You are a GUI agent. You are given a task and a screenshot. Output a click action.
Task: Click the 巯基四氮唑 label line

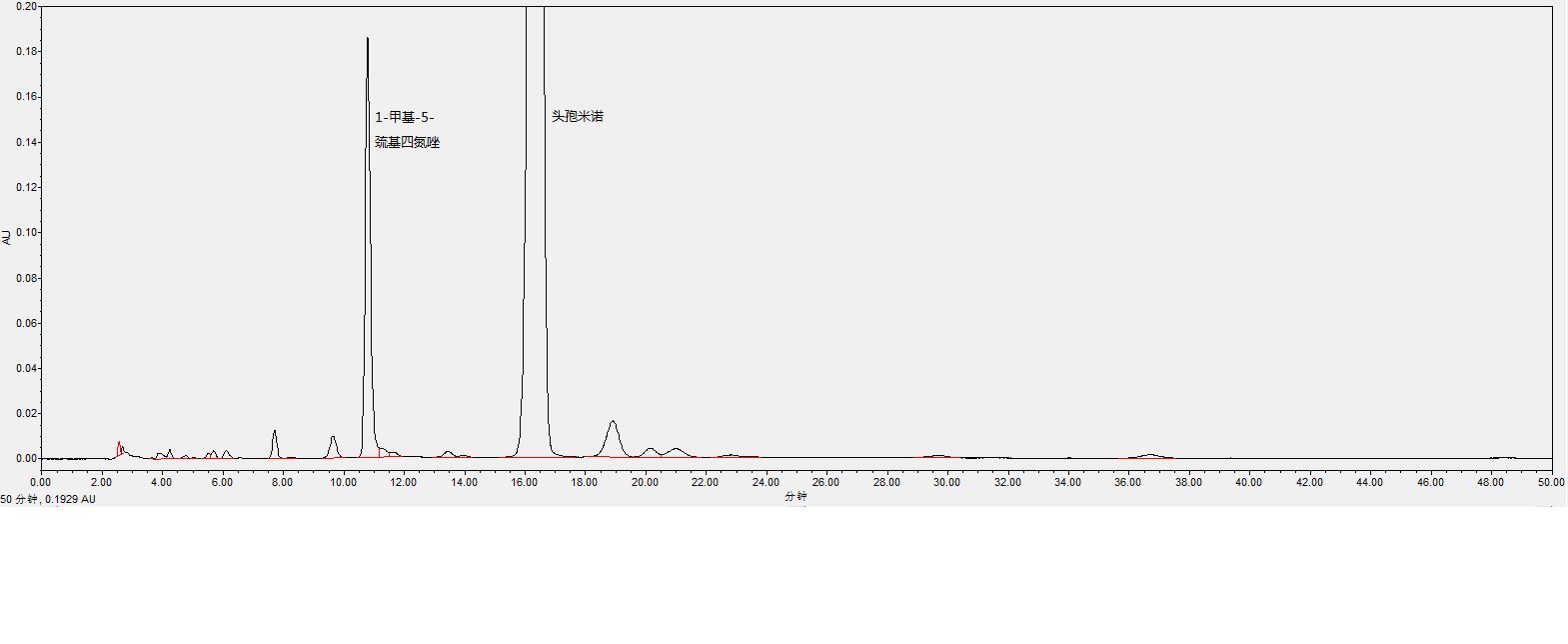[407, 143]
